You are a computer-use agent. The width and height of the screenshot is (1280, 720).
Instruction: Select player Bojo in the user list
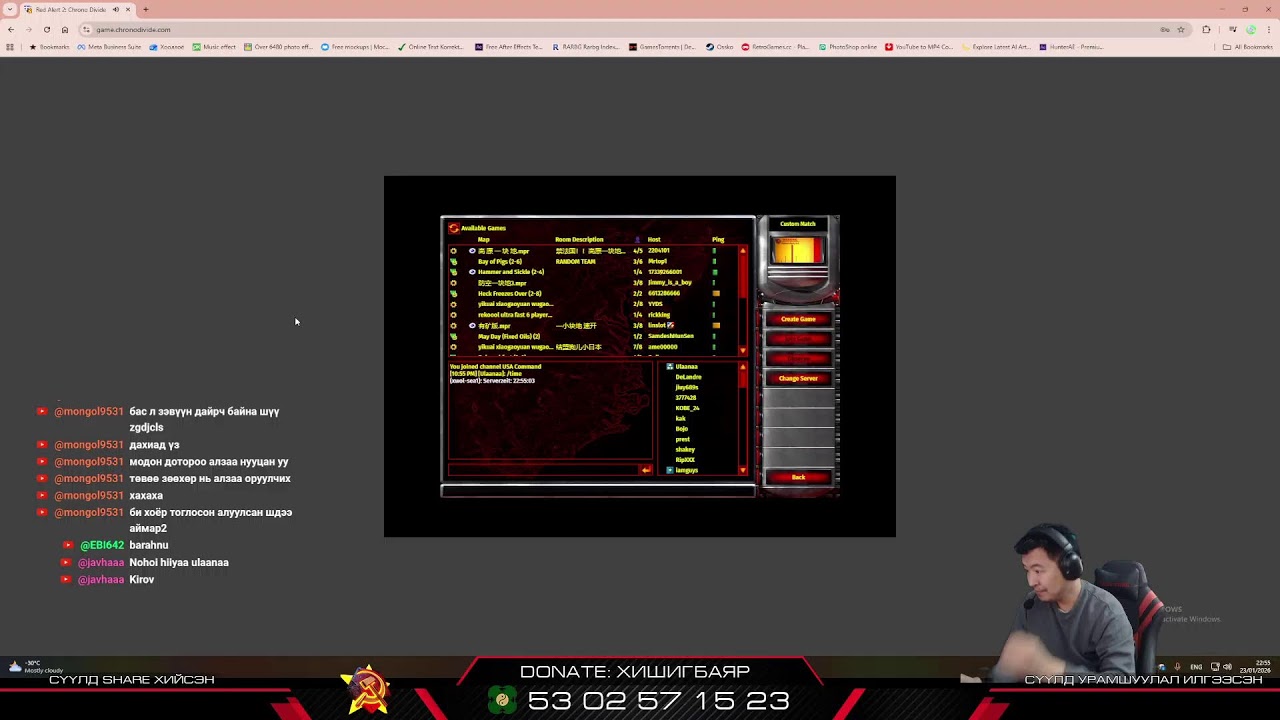coord(682,429)
